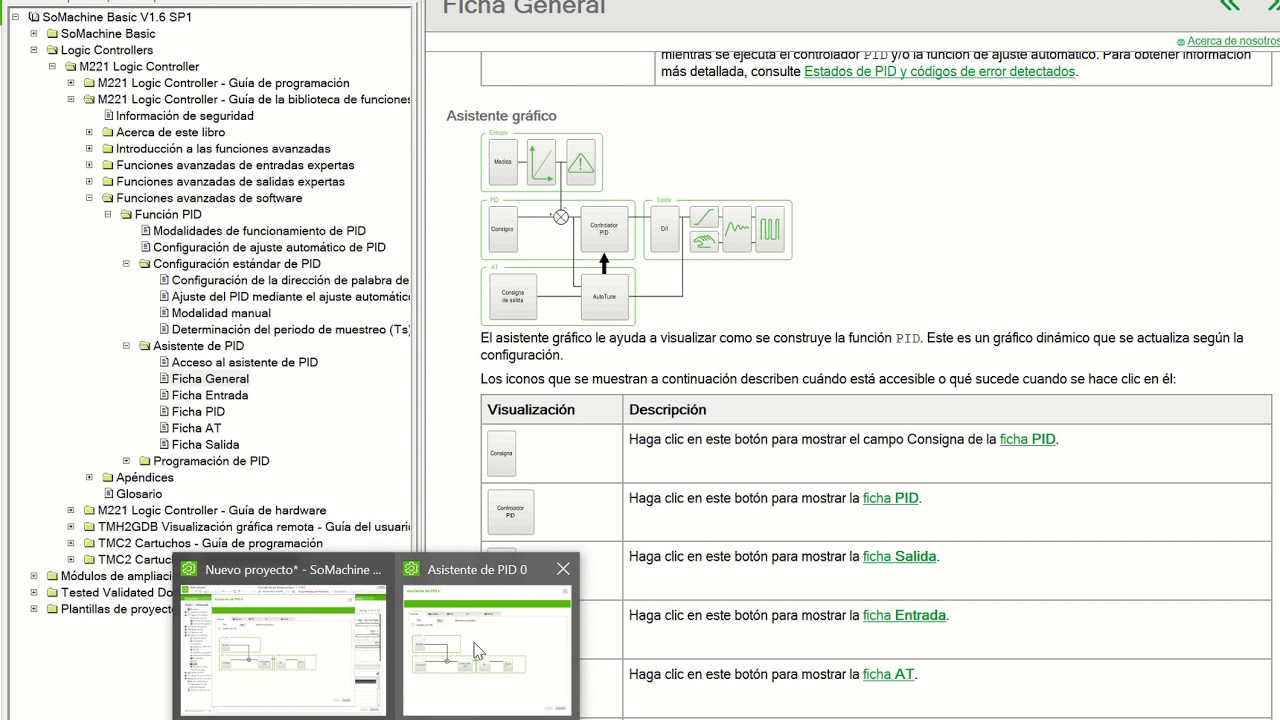The width and height of the screenshot is (1280, 720).
Task: Collapse the M221 Logic Controller node
Action: 52,67
